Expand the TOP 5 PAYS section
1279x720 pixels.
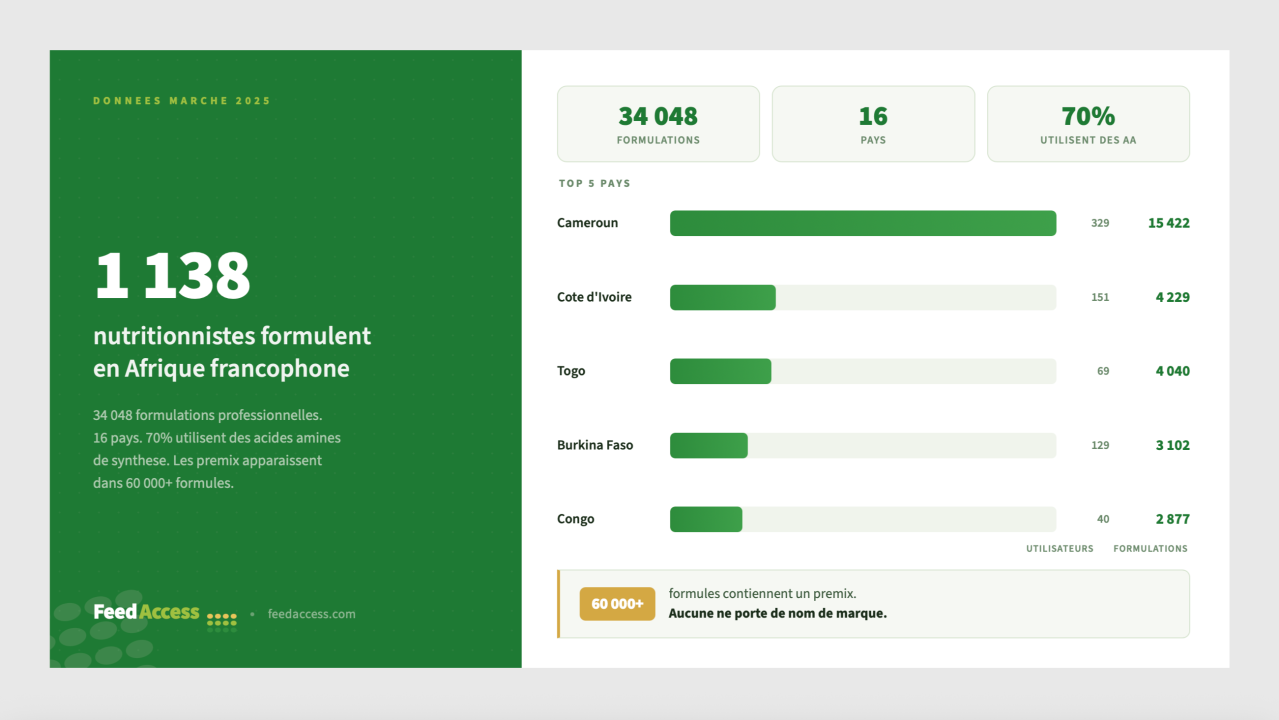(x=594, y=183)
